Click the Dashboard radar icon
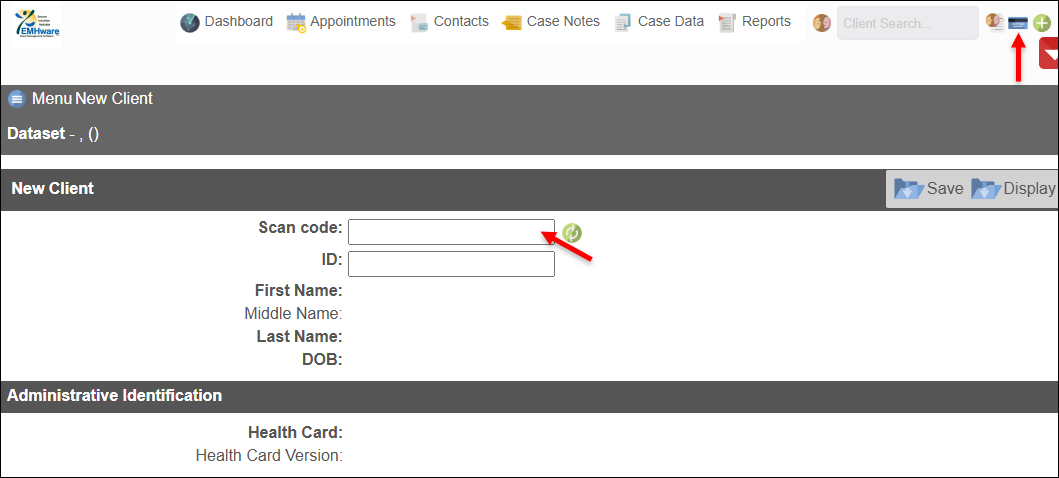The image size is (1059, 478). [x=190, y=22]
